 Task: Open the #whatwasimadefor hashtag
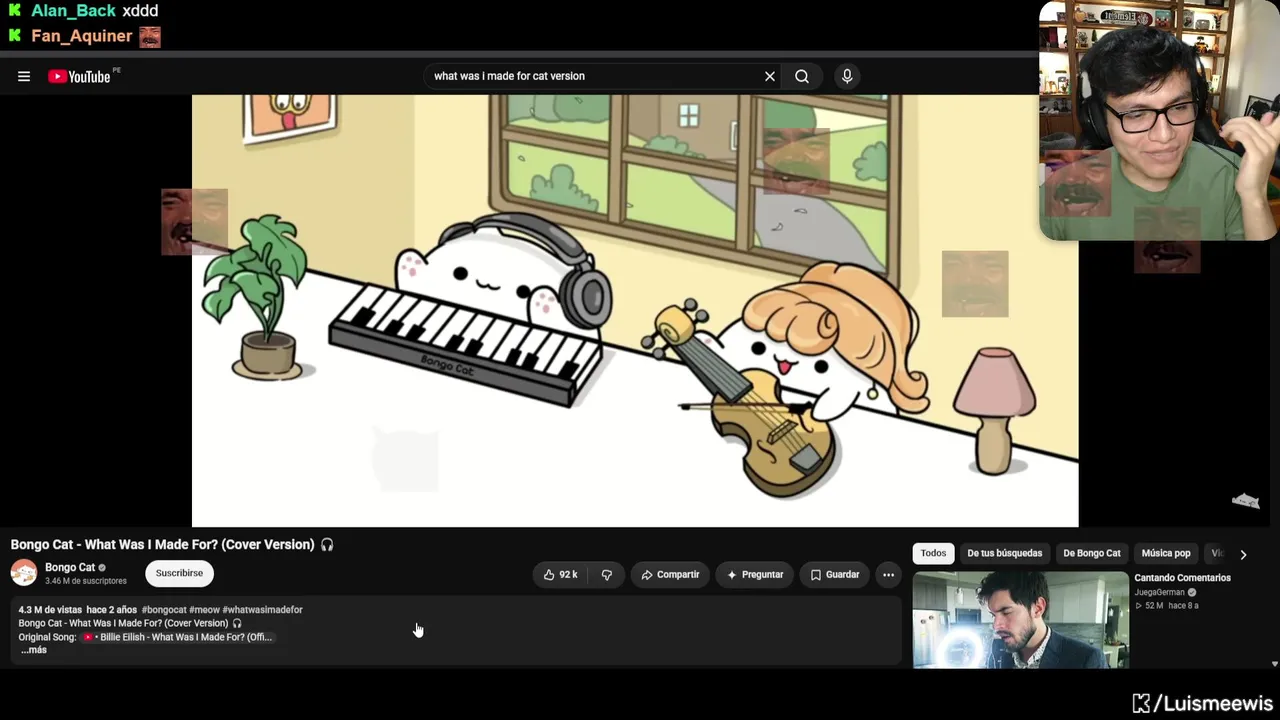tap(262, 610)
